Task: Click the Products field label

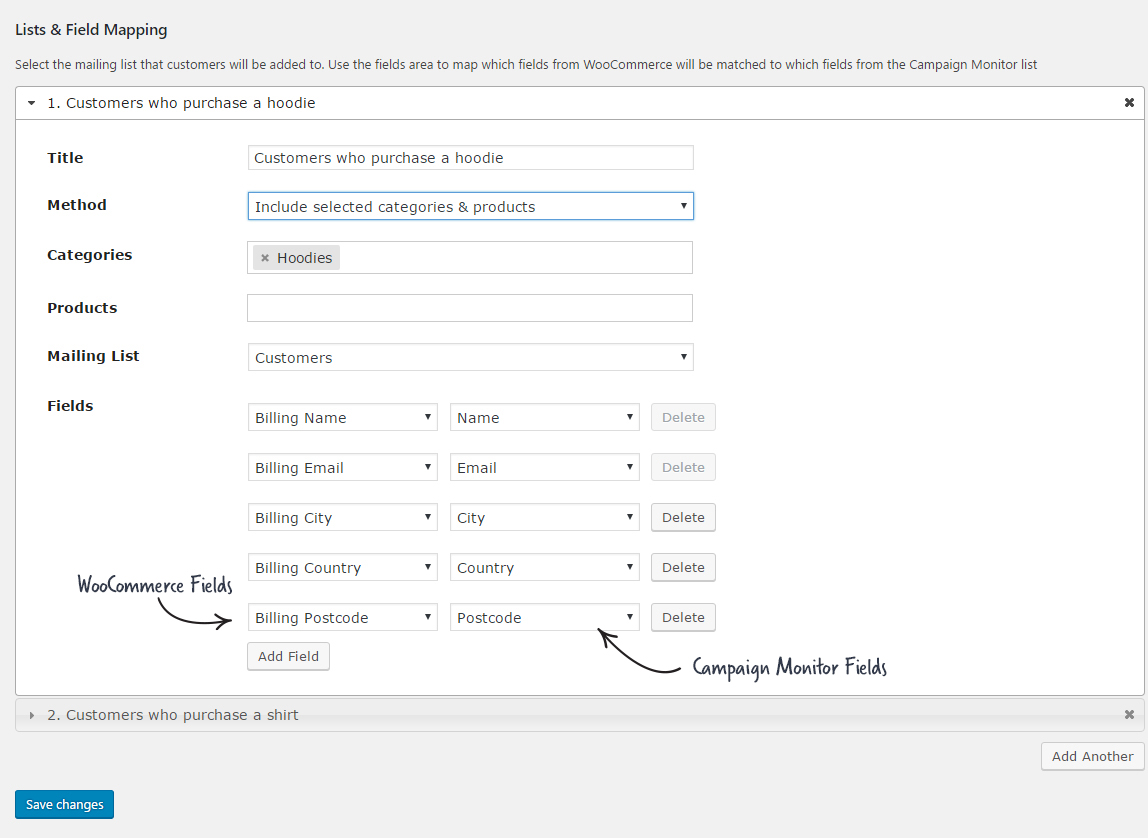Action: click(x=82, y=307)
